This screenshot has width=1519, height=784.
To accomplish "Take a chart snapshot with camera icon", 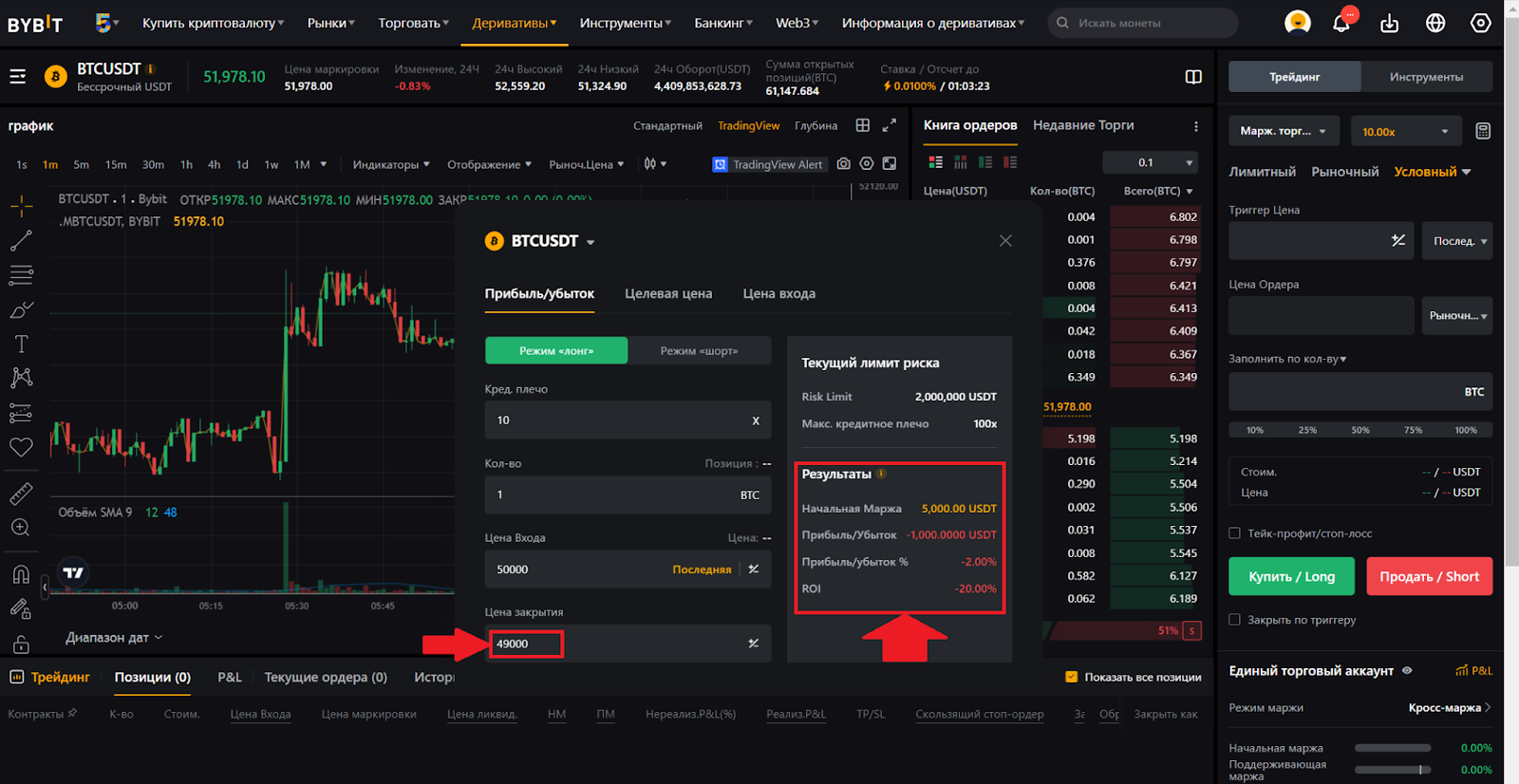I will tap(843, 164).
